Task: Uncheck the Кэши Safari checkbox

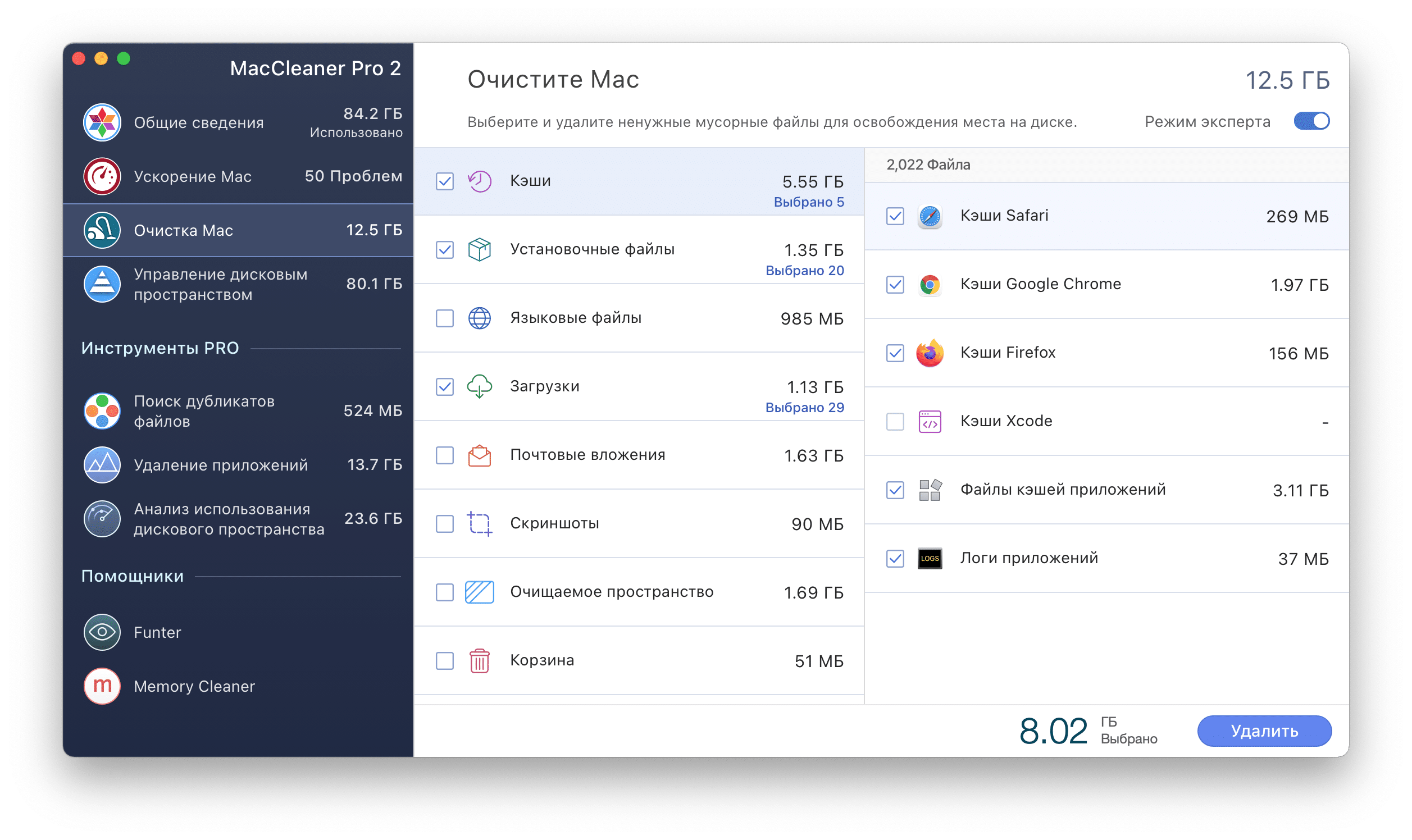Action: pyautogui.click(x=894, y=215)
